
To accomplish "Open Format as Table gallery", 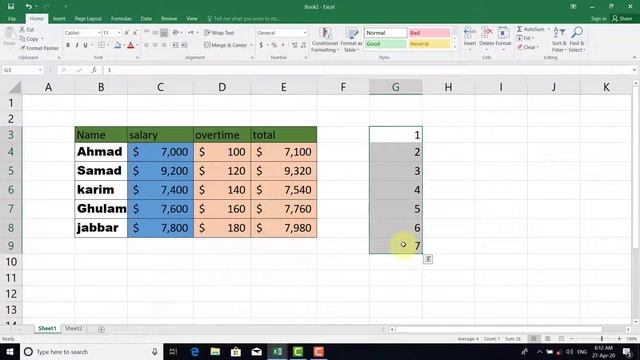I will [351, 40].
